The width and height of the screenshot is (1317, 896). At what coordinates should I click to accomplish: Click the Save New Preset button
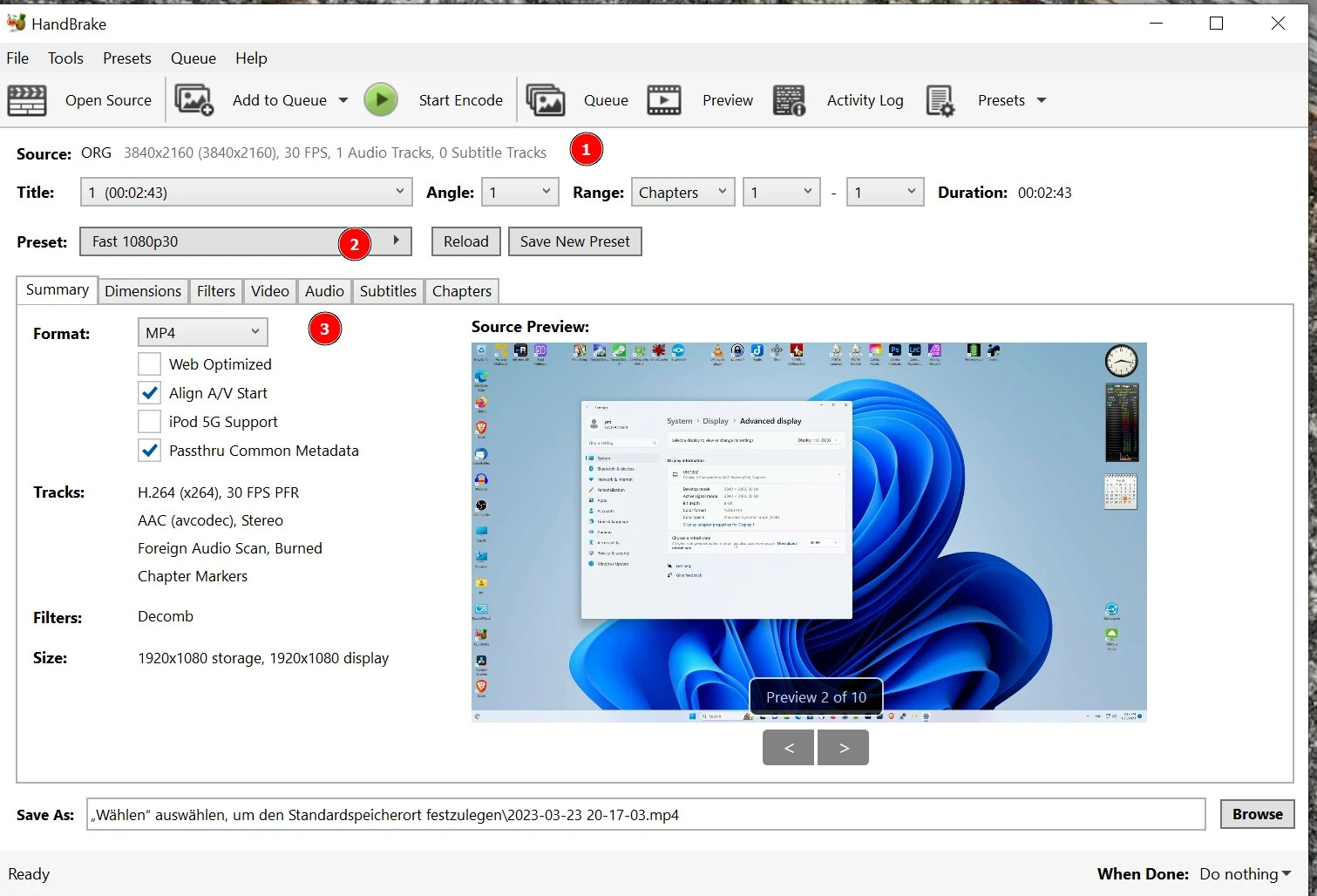[x=574, y=241]
